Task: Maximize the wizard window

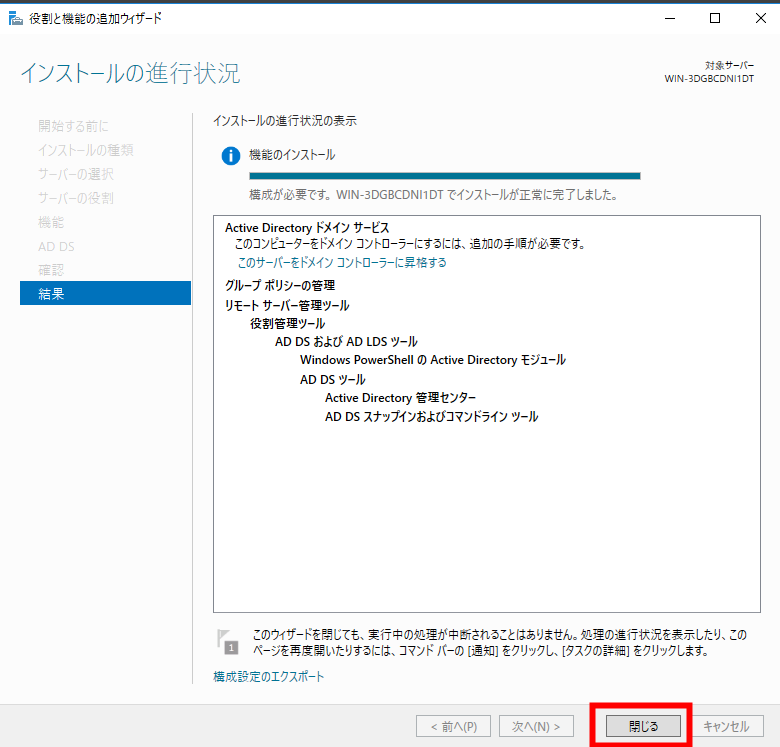Action: point(715,18)
